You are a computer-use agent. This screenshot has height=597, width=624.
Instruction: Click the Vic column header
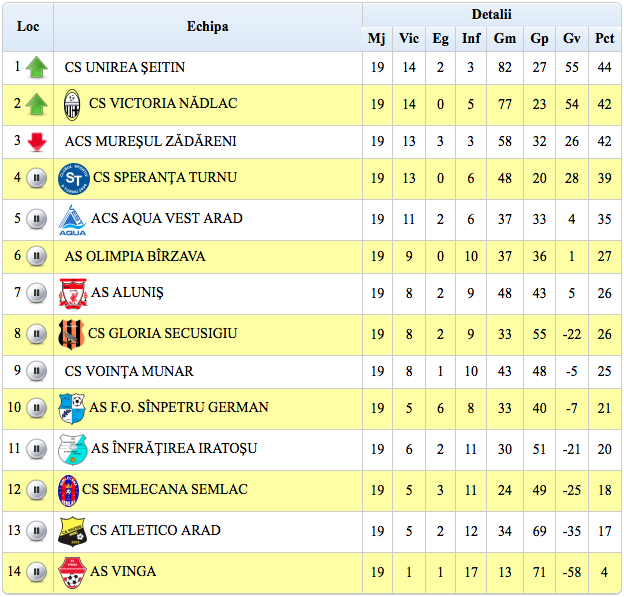pyautogui.click(x=409, y=39)
